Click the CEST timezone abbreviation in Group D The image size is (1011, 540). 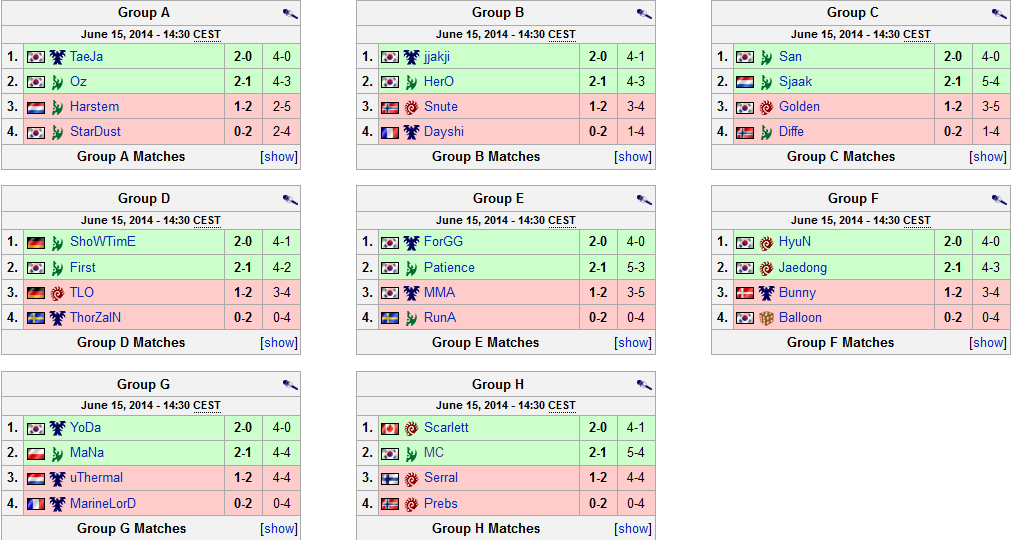tap(207, 220)
